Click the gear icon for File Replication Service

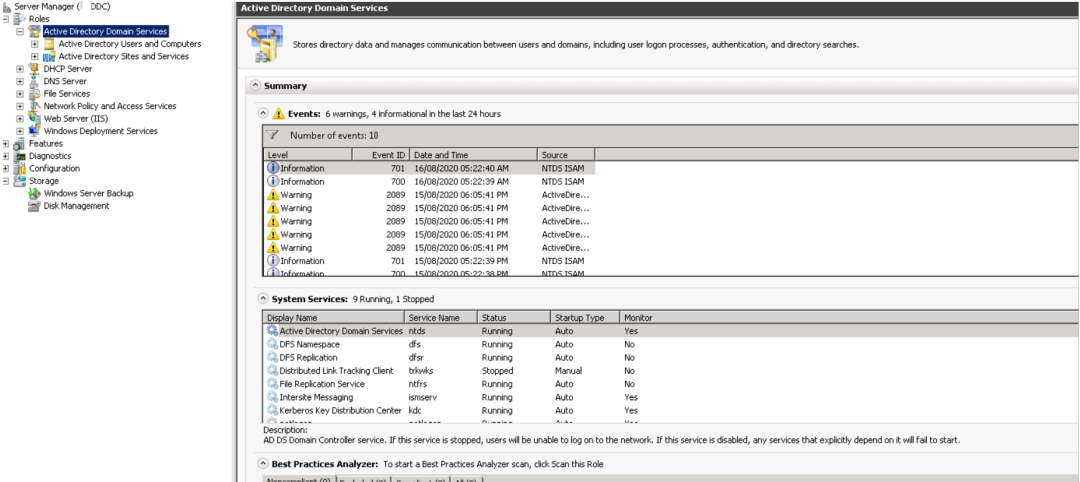point(273,384)
